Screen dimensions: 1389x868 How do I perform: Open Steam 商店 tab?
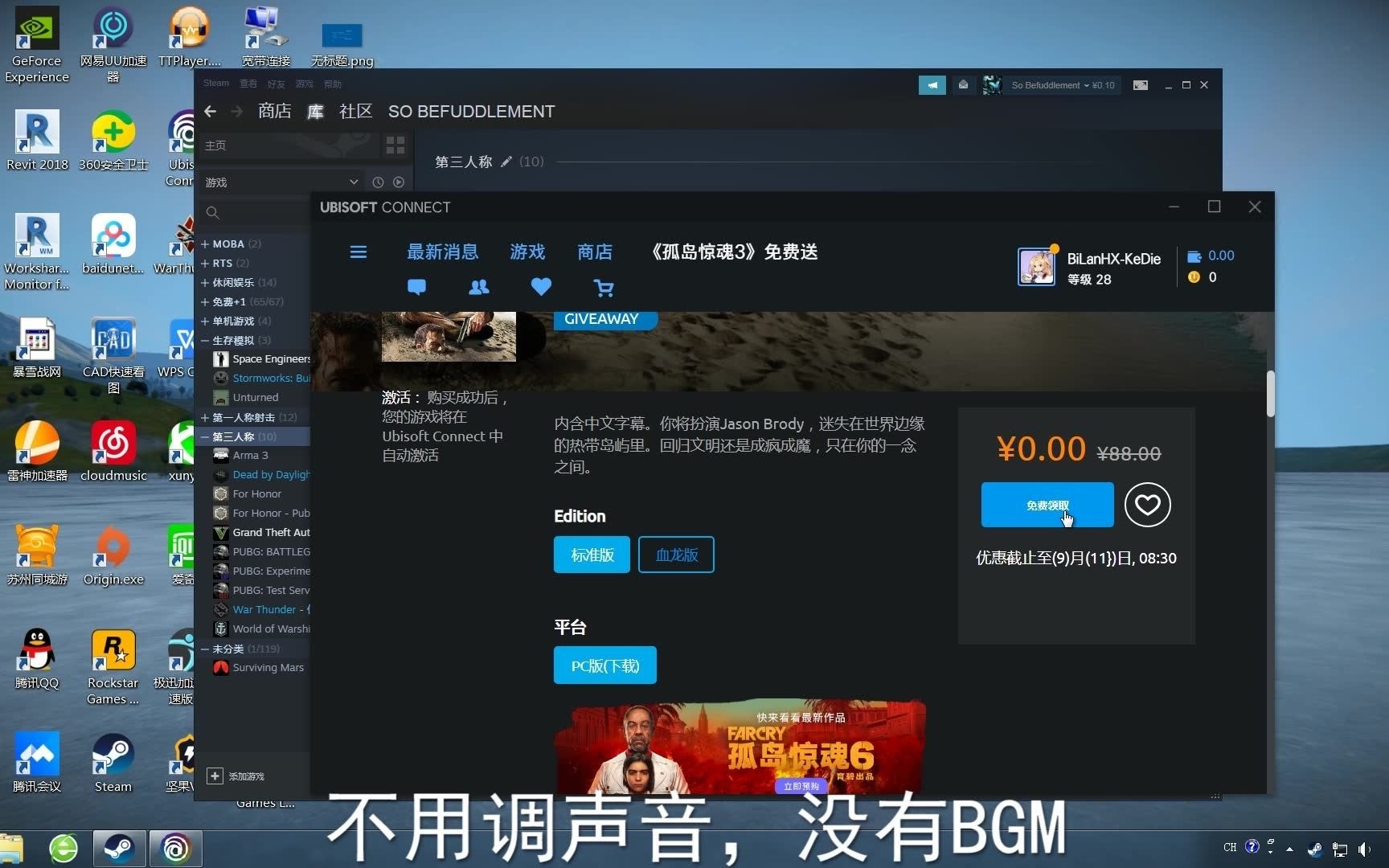click(x=275, y=112)
